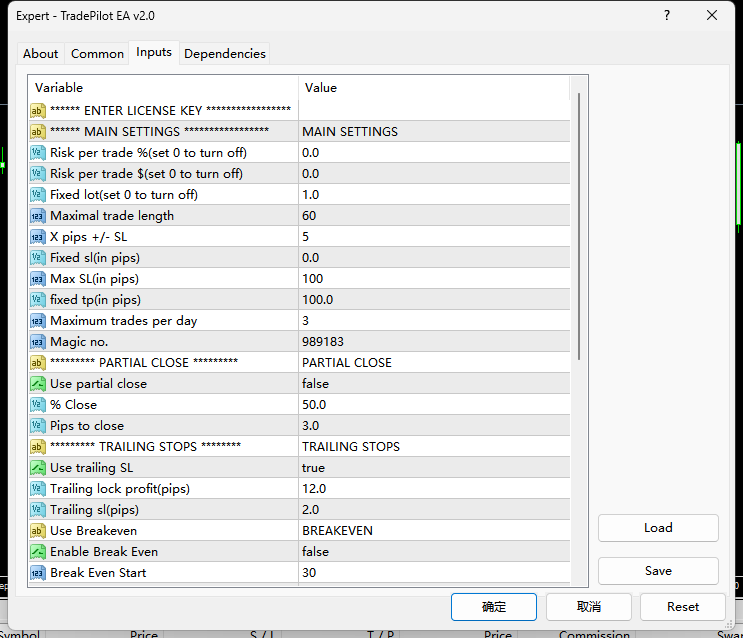Select the 'Max SL(in pips)' variable label

94,279
